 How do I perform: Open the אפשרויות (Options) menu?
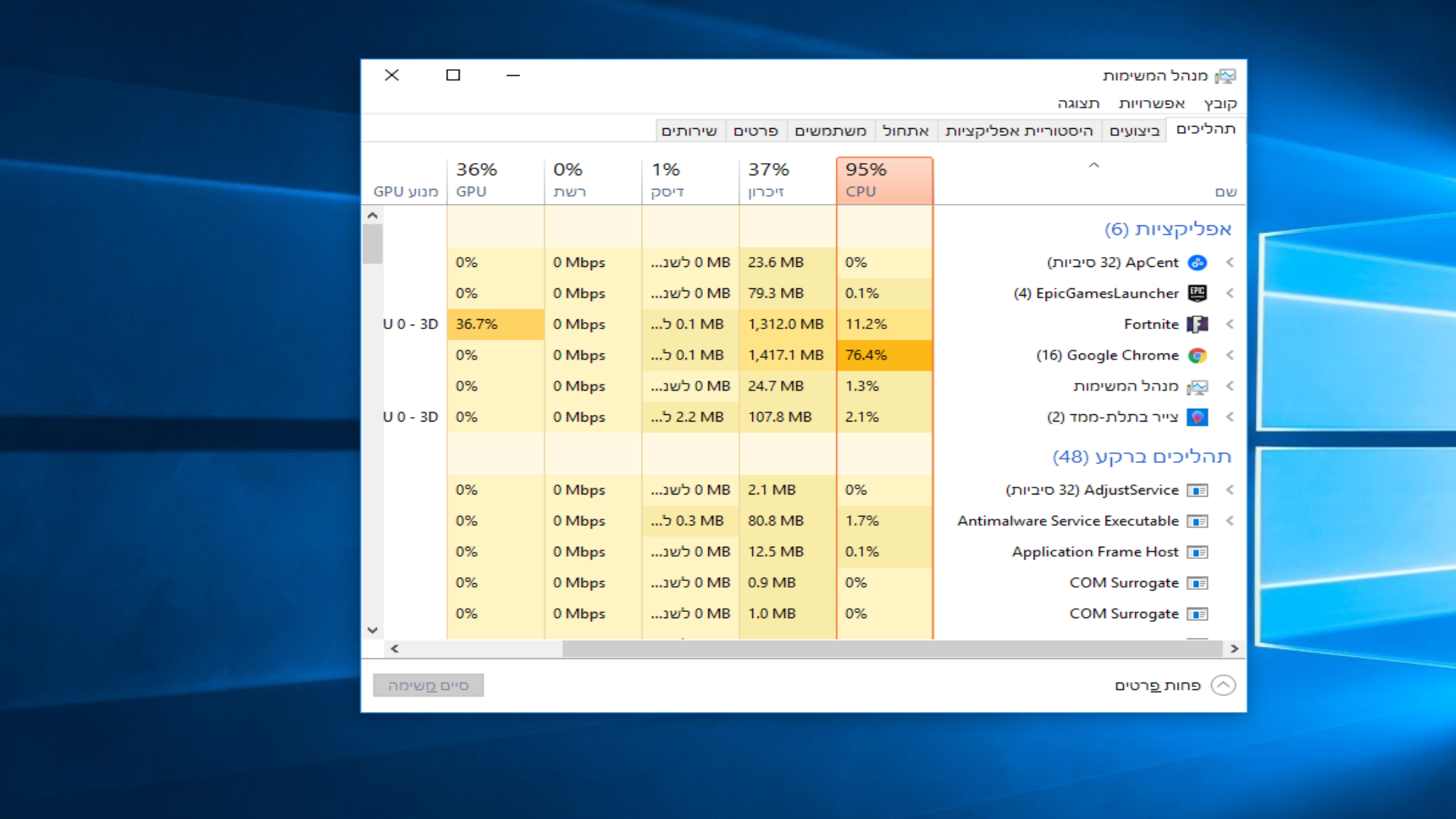(1151, 103)
